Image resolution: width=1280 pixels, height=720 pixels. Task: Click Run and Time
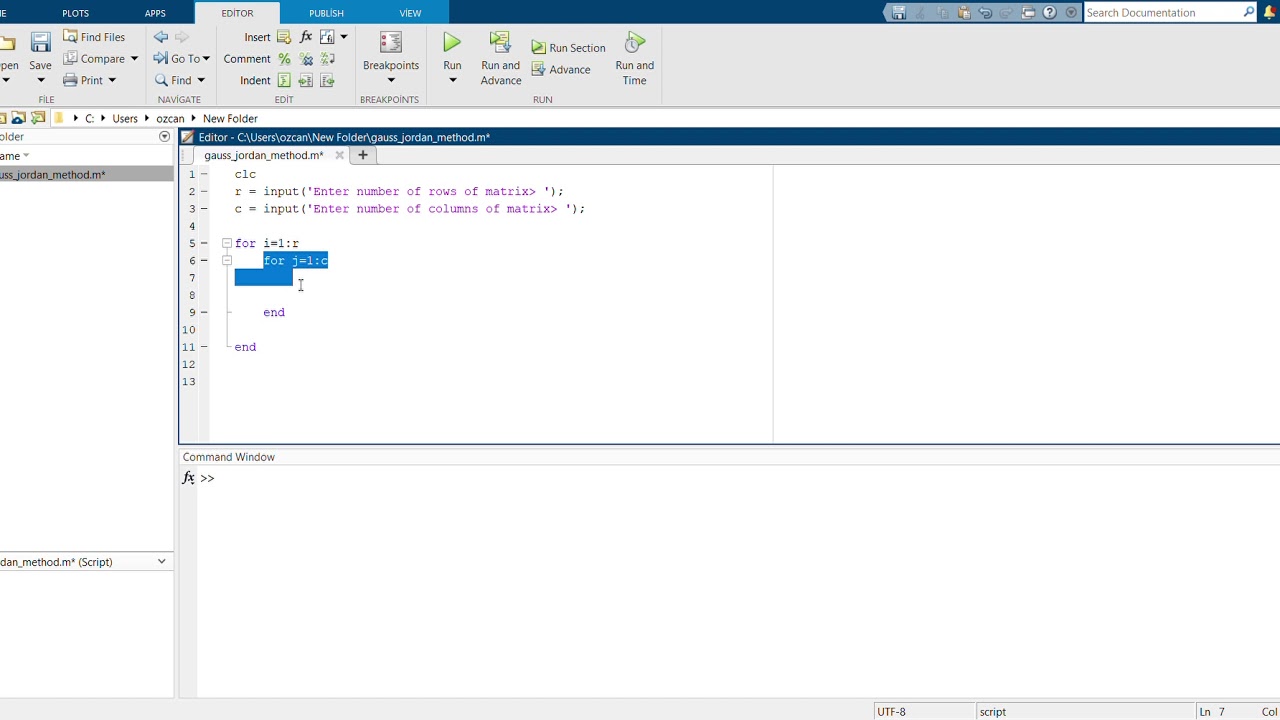click(x=634, y=58)
